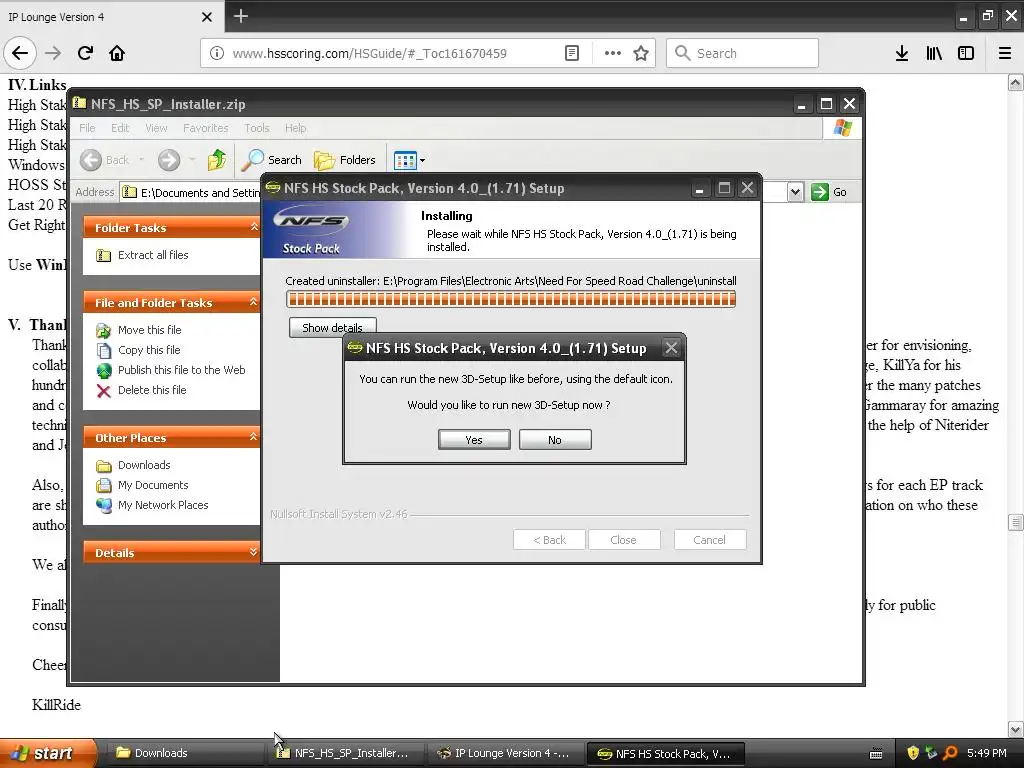Collapse the Folder Tasks panel

254,227
